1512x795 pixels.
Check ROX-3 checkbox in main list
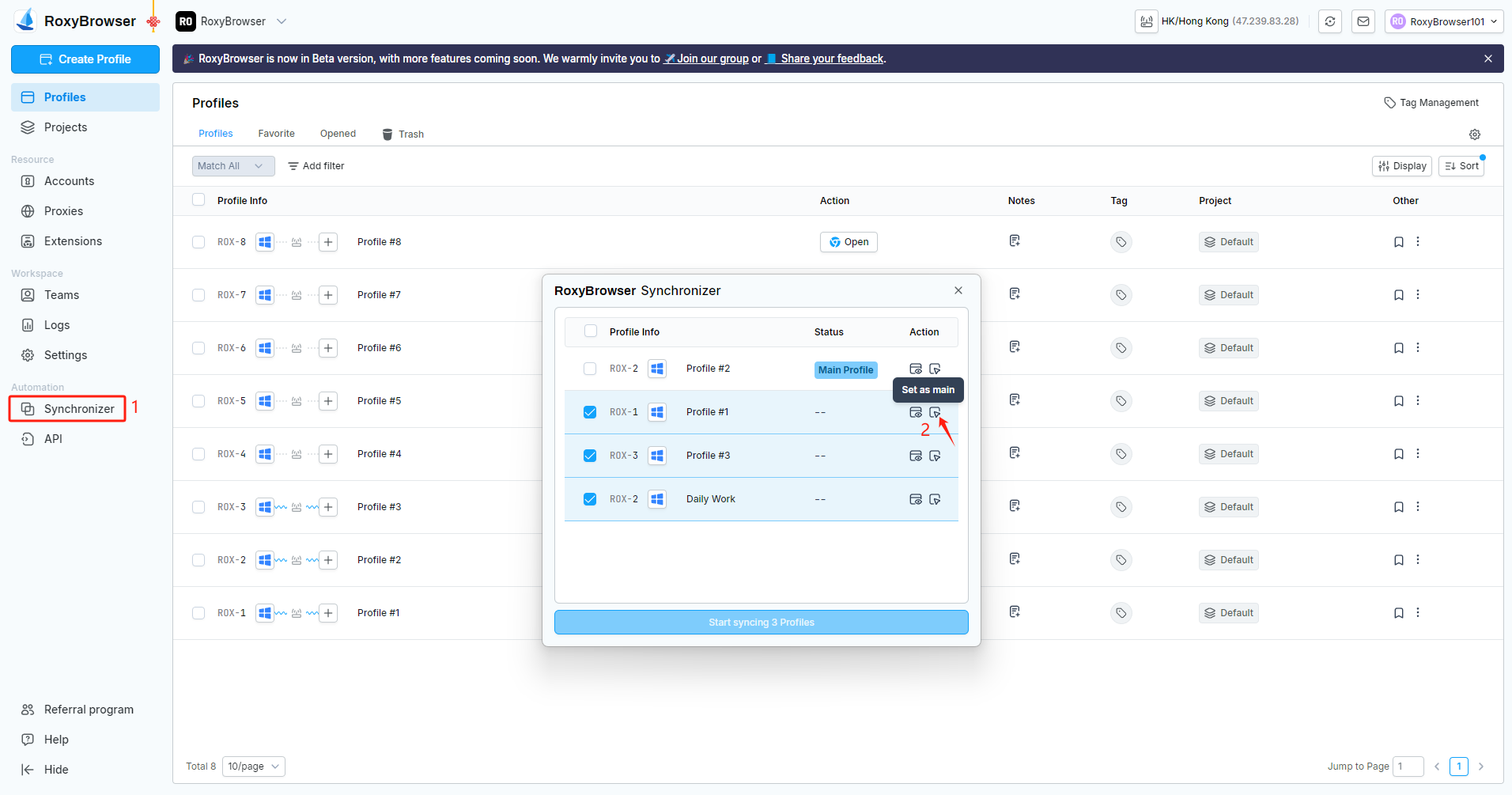click(x=198, y=507)
